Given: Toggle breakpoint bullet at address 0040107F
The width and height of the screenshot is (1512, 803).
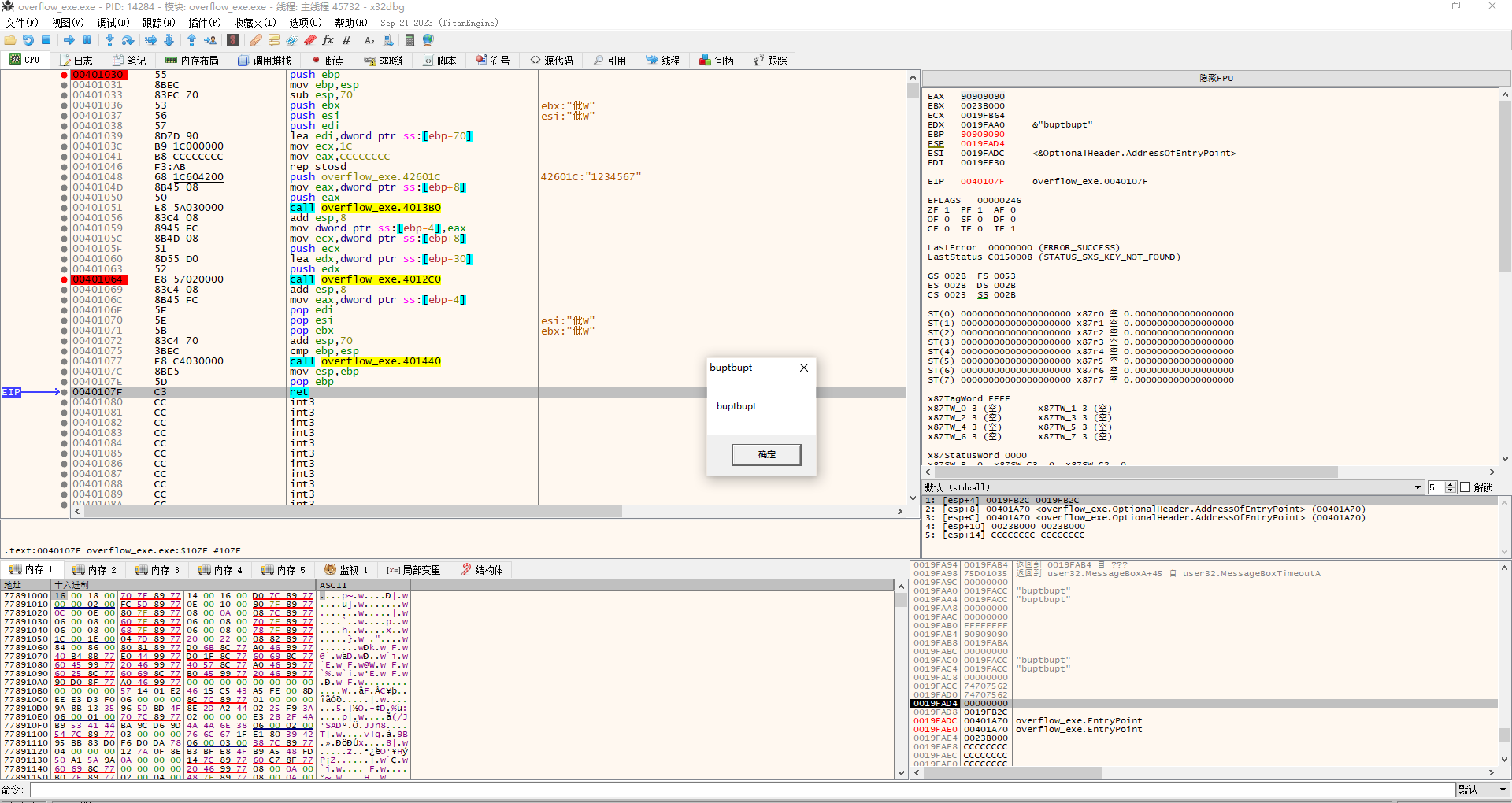Looking at the screenshot, I should [64, 392].
